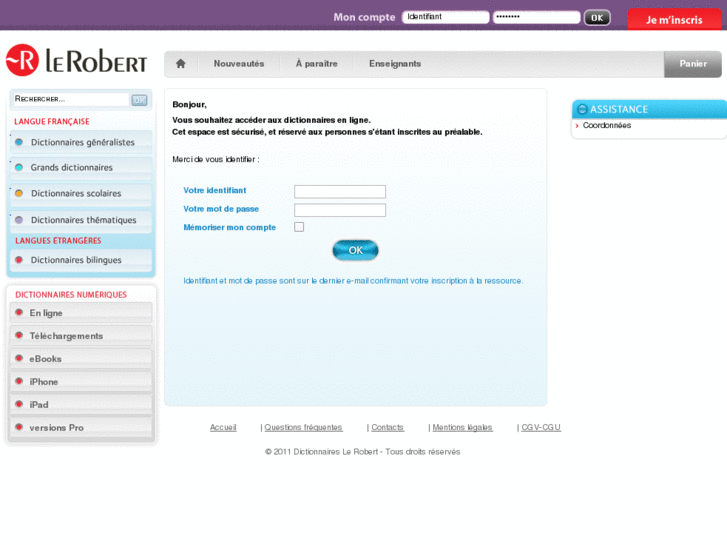Image resolution: width=727 pixels, height=545 pixels.
Task: Click the LANGUES ÉTRANGÈRES heading
Action: pos(58,241)
